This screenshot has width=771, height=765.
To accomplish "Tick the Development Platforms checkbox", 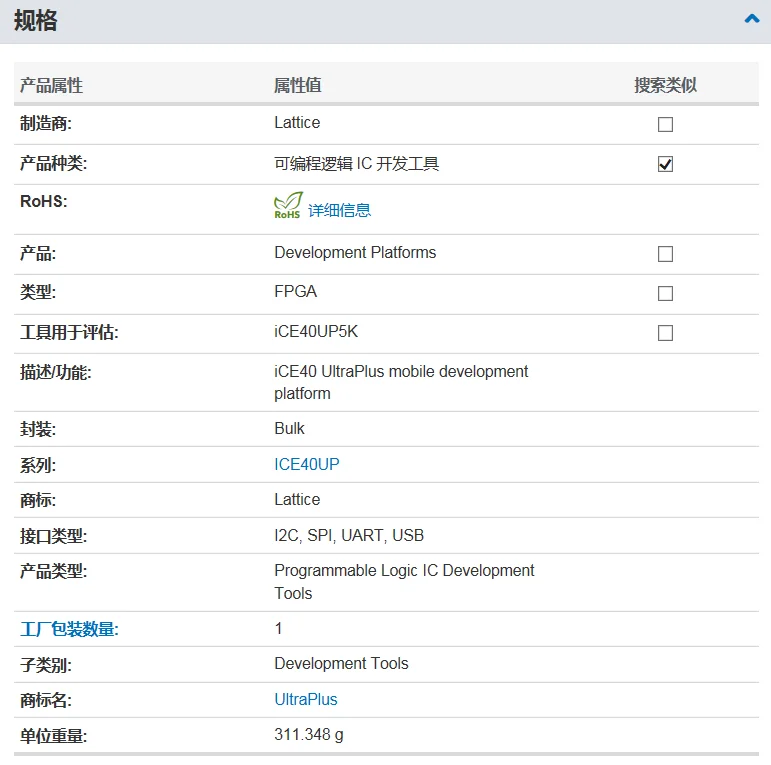I will pos(665,254).
